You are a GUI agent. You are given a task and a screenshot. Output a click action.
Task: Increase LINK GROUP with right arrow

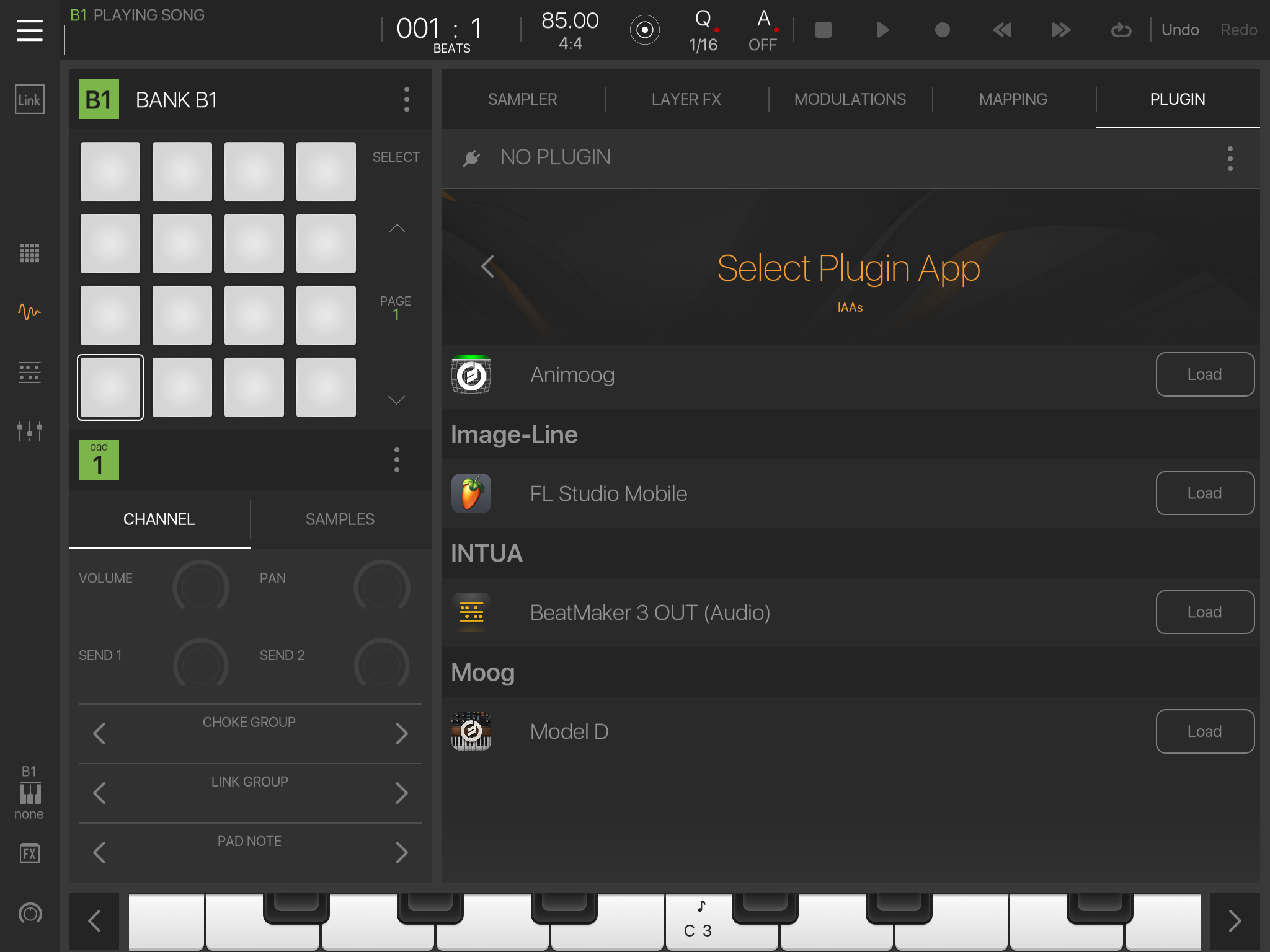tap(402, 793)
